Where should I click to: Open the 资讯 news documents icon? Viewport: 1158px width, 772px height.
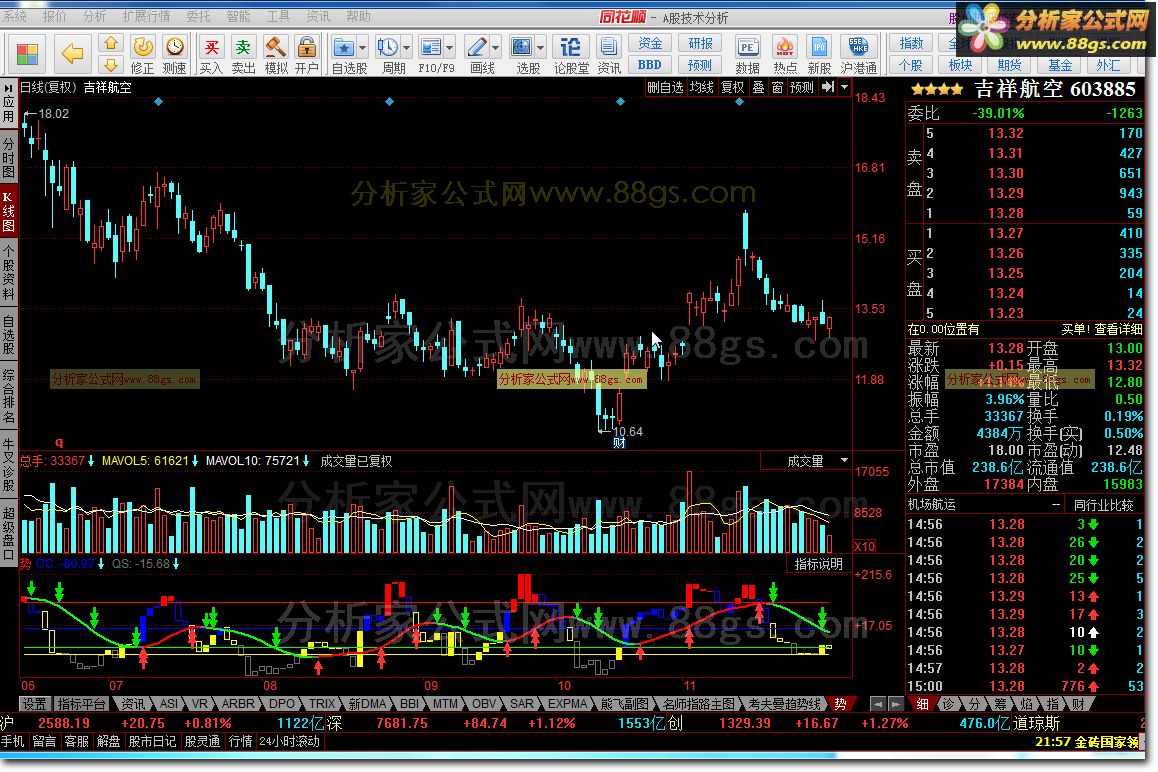[609, 47]
